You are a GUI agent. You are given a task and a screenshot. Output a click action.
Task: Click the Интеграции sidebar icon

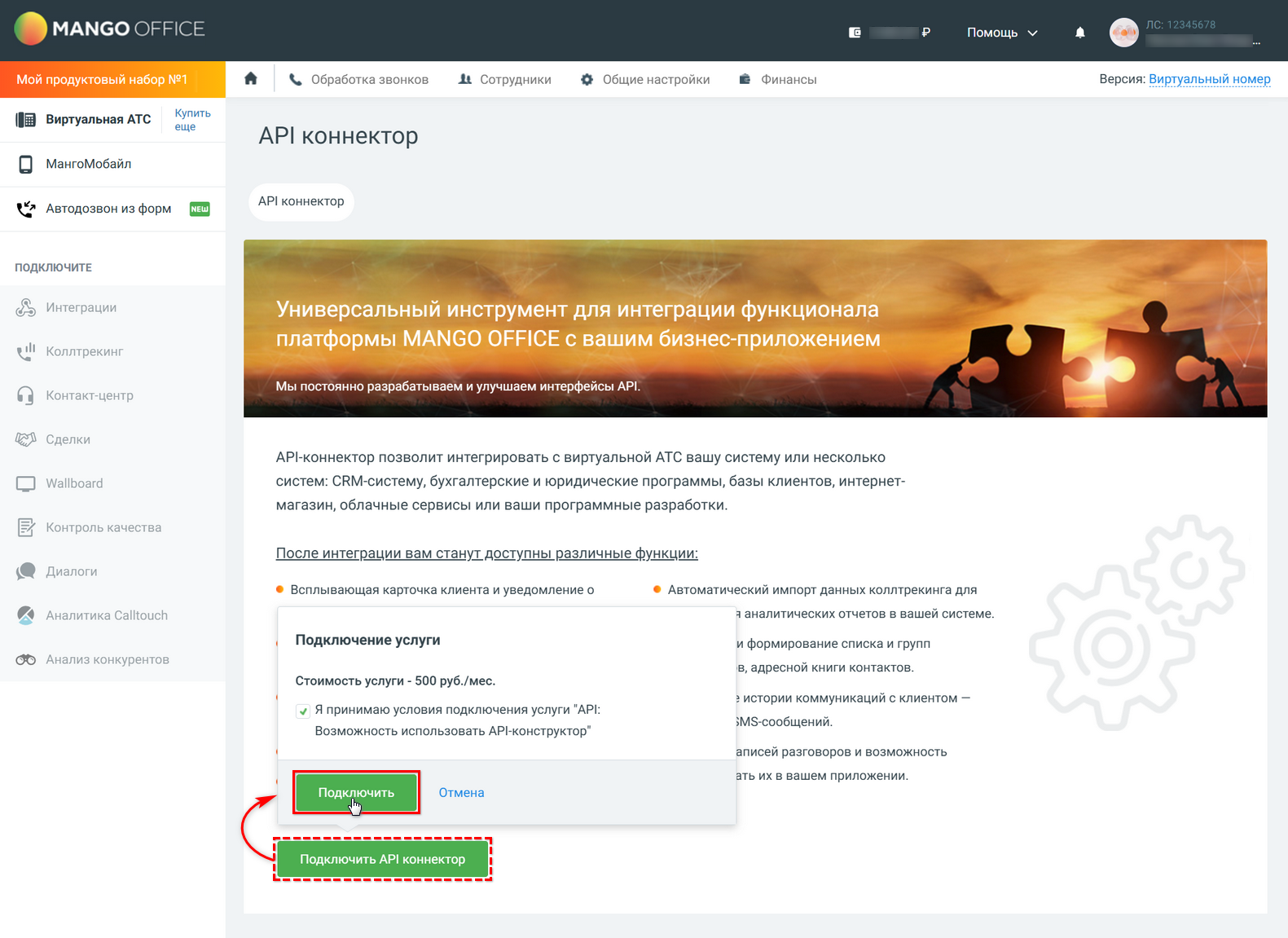26,307
